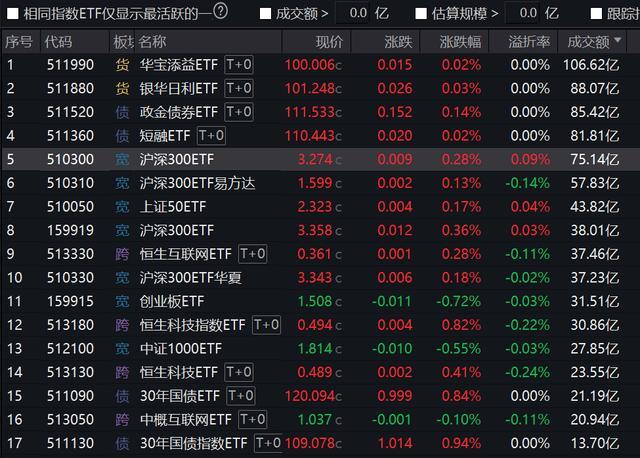Open 创业板ETF name

tap(172, 302)
